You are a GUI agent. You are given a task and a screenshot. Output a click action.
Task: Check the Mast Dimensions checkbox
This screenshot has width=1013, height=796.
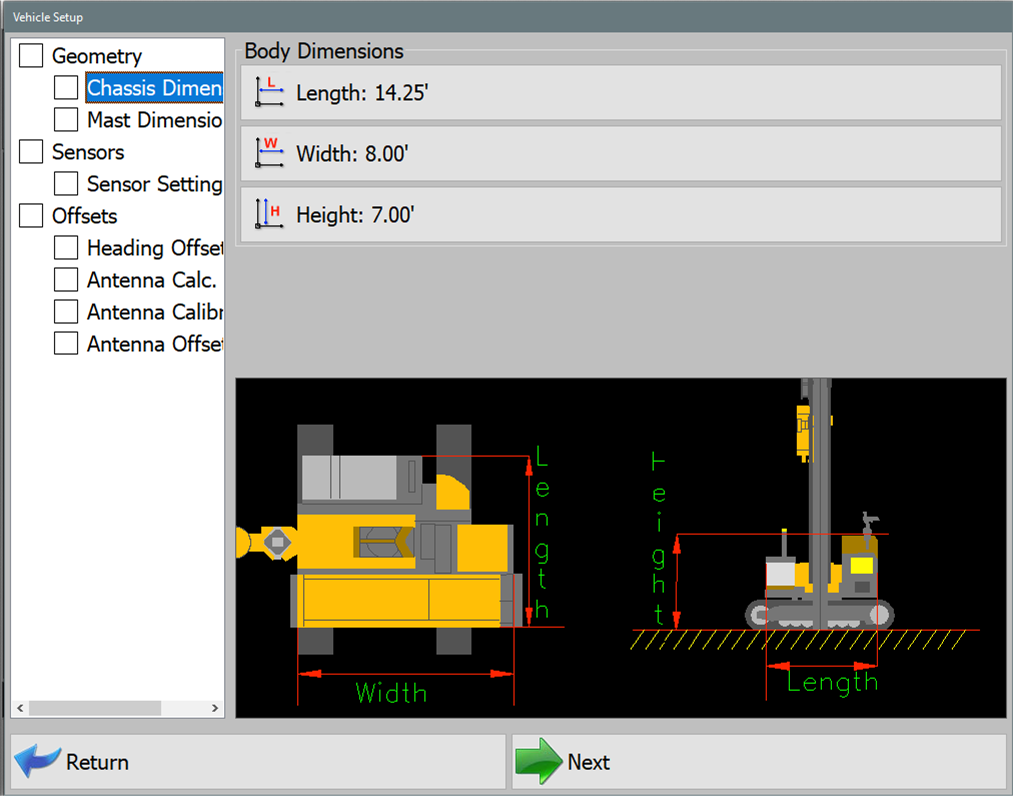pyautogui.click(x=65, y=120)
